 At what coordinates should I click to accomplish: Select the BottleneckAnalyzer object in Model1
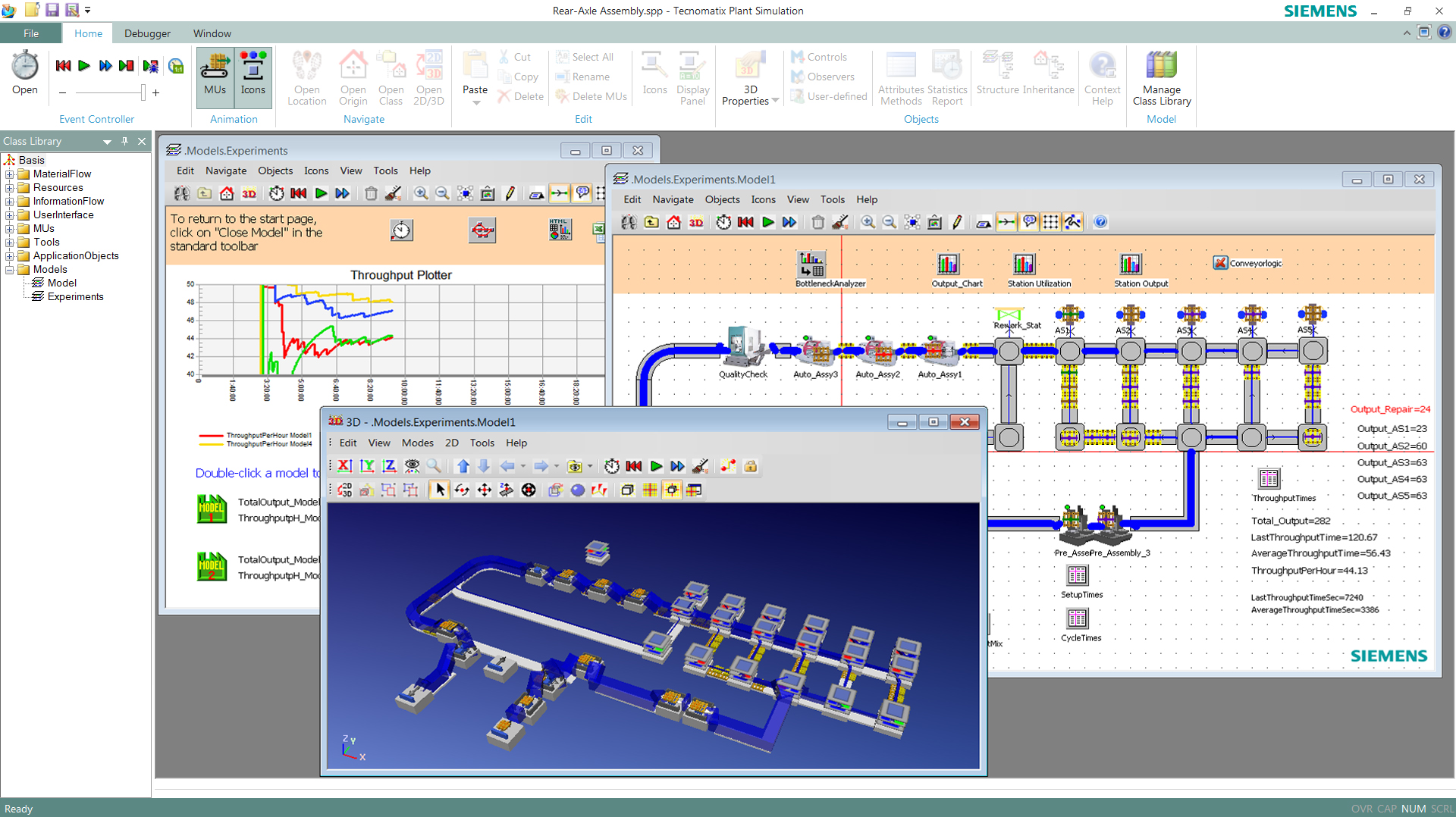811,264
